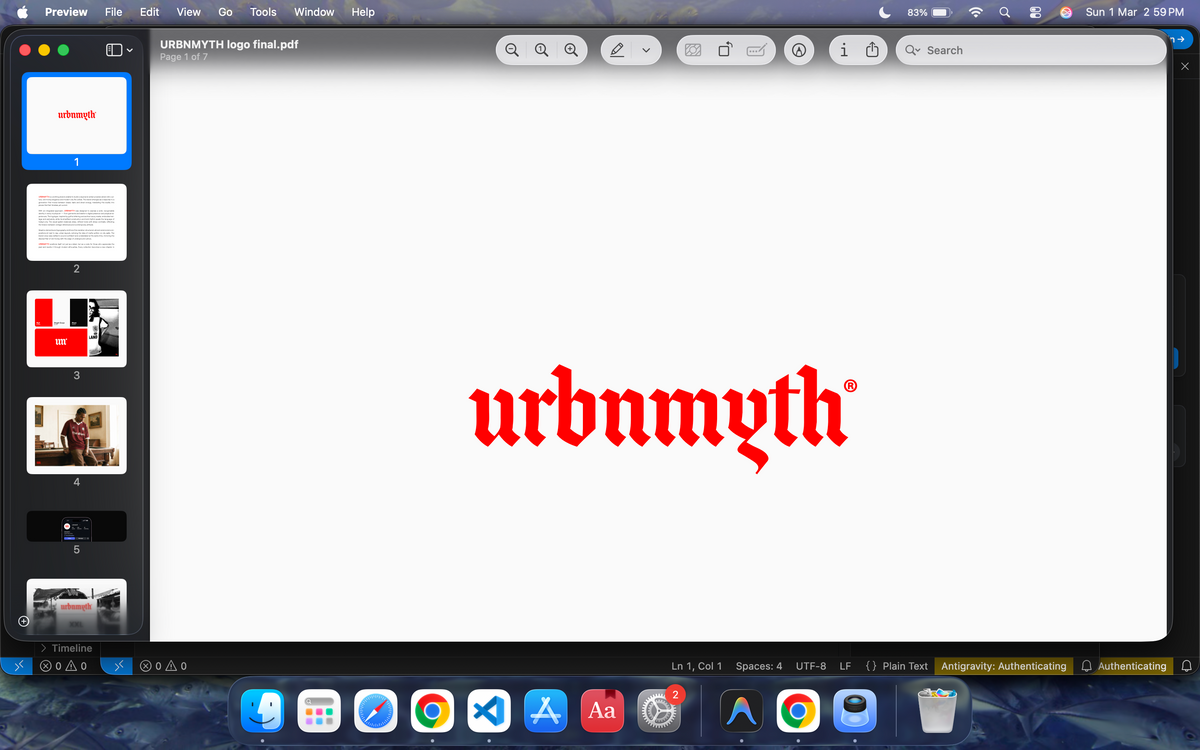The width and height of the screenshot is (1200, 750).
Task: Select page 2 text thumbnail
Action: (77, 222)
